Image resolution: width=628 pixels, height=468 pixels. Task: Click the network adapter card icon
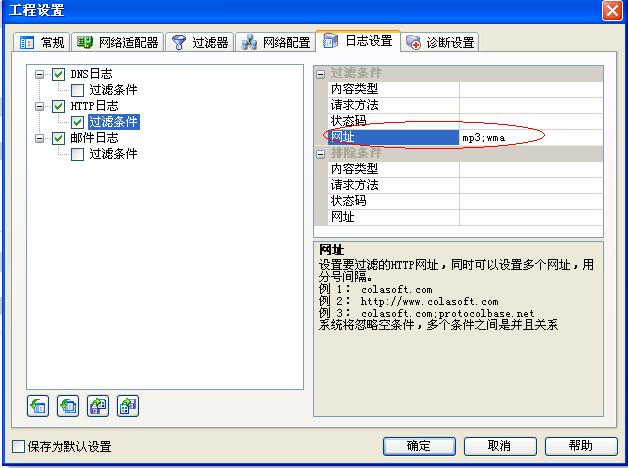(x=85, y=42)
